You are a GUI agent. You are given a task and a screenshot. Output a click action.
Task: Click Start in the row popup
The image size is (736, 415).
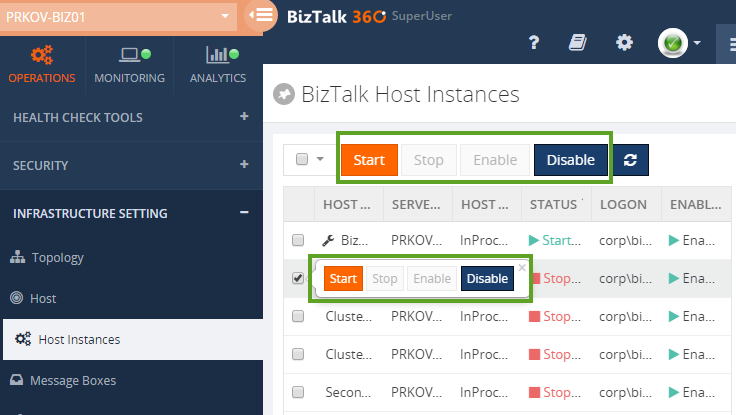coord(343,278)
